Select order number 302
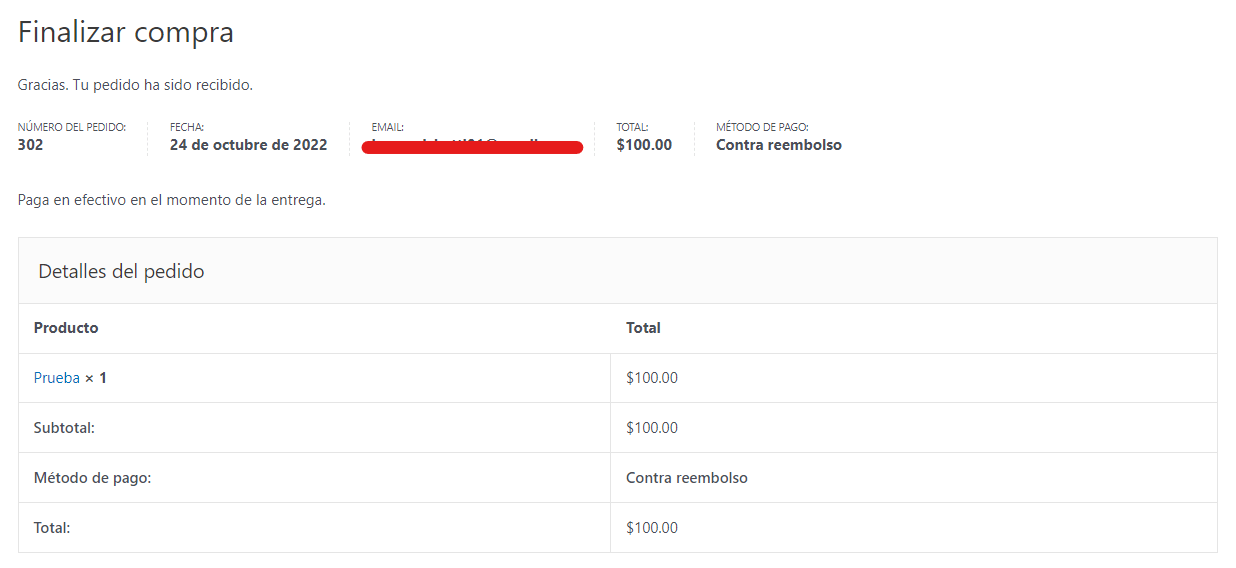This screenshot has width=1236, height=568. [x=31, y=145]
